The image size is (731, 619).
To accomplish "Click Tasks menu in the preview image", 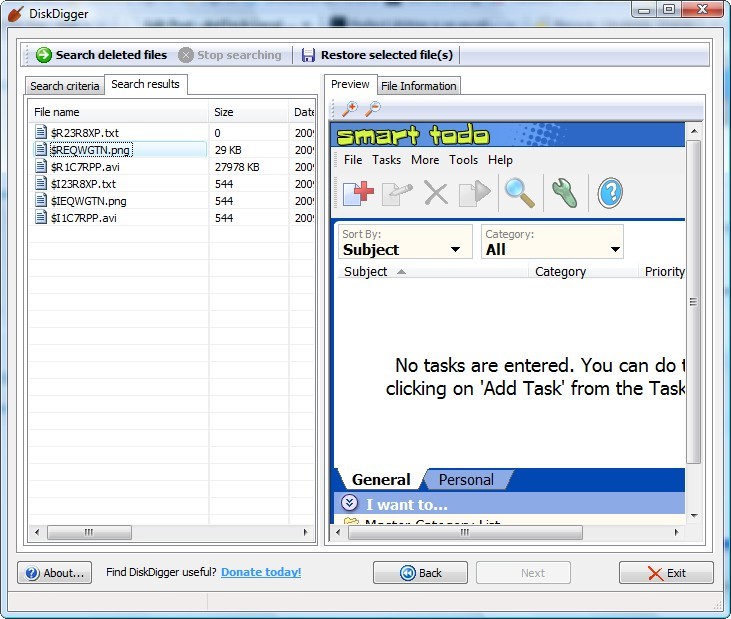I will (x=386, y=160).
